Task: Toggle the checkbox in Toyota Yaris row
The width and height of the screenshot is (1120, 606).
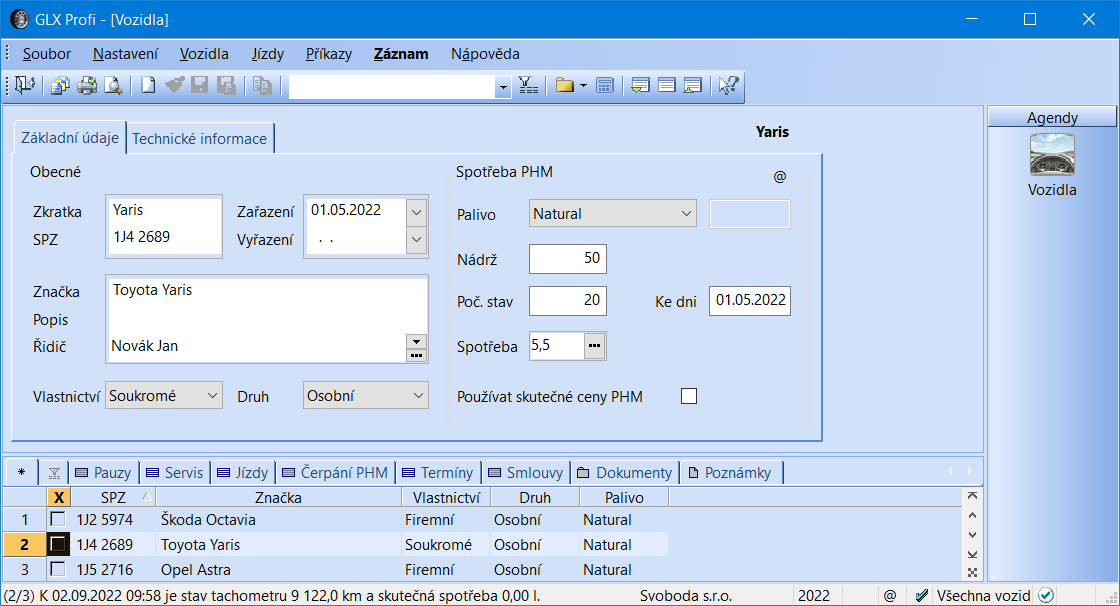Action: pos(58,545)
